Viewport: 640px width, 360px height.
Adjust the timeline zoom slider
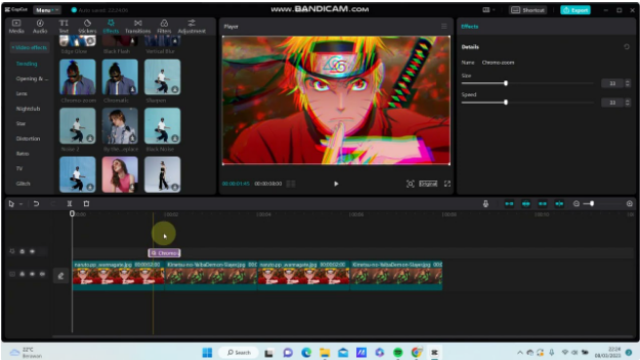pos(591,204)
